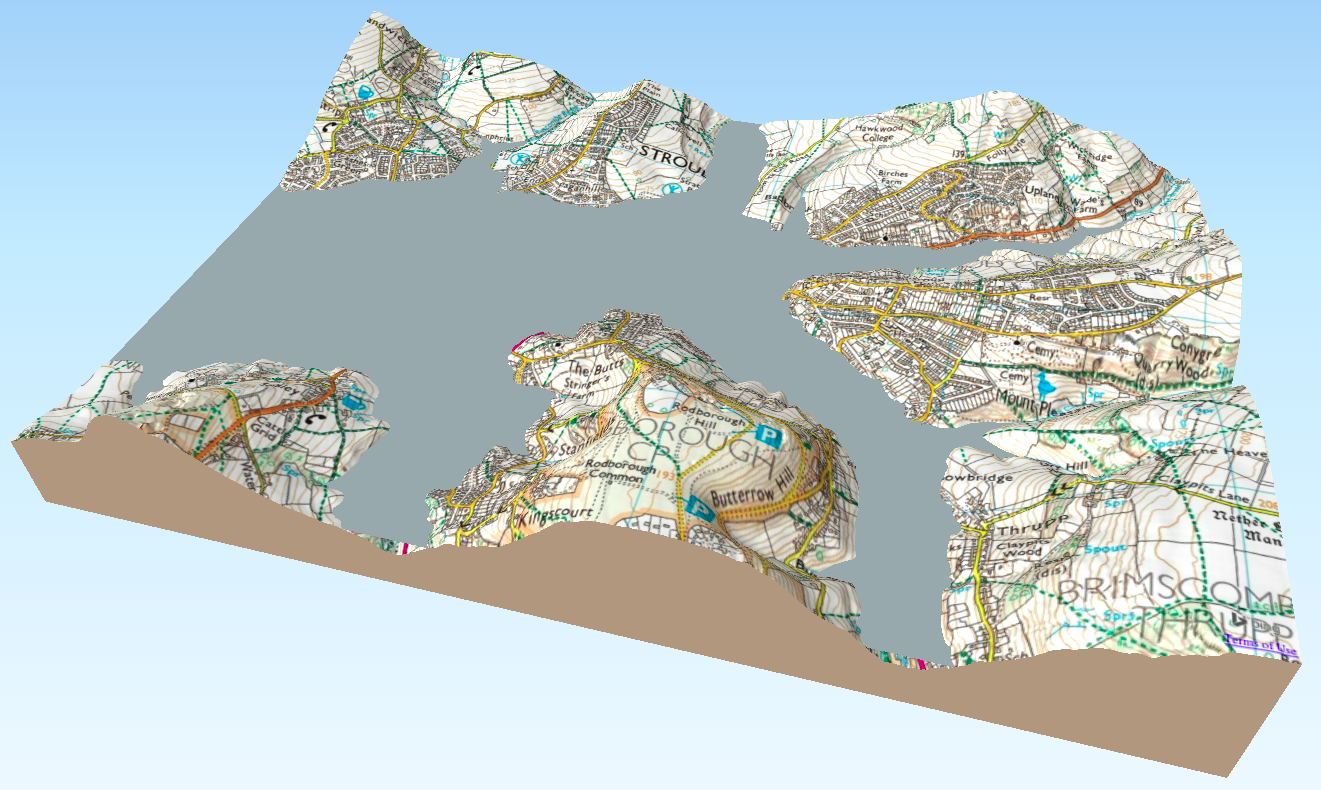Select the parking icon beside Rodborough Hill label
This screenshot has height=790, width=1321.
(x=768, y=436)
